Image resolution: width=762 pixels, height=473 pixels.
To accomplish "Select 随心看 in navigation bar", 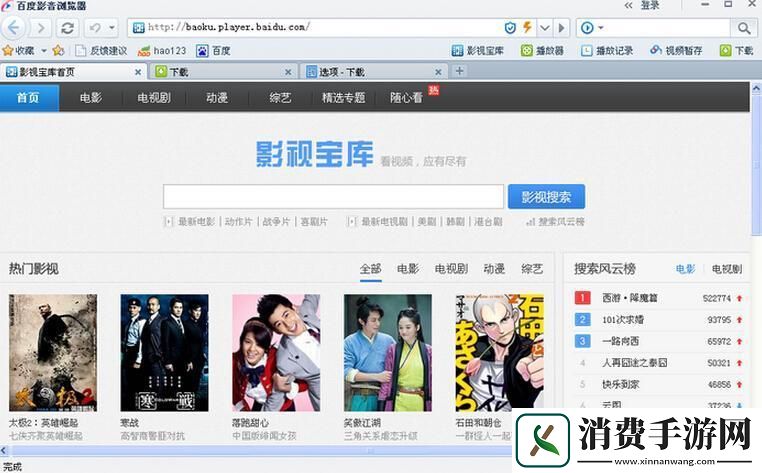I will [406, 98].
